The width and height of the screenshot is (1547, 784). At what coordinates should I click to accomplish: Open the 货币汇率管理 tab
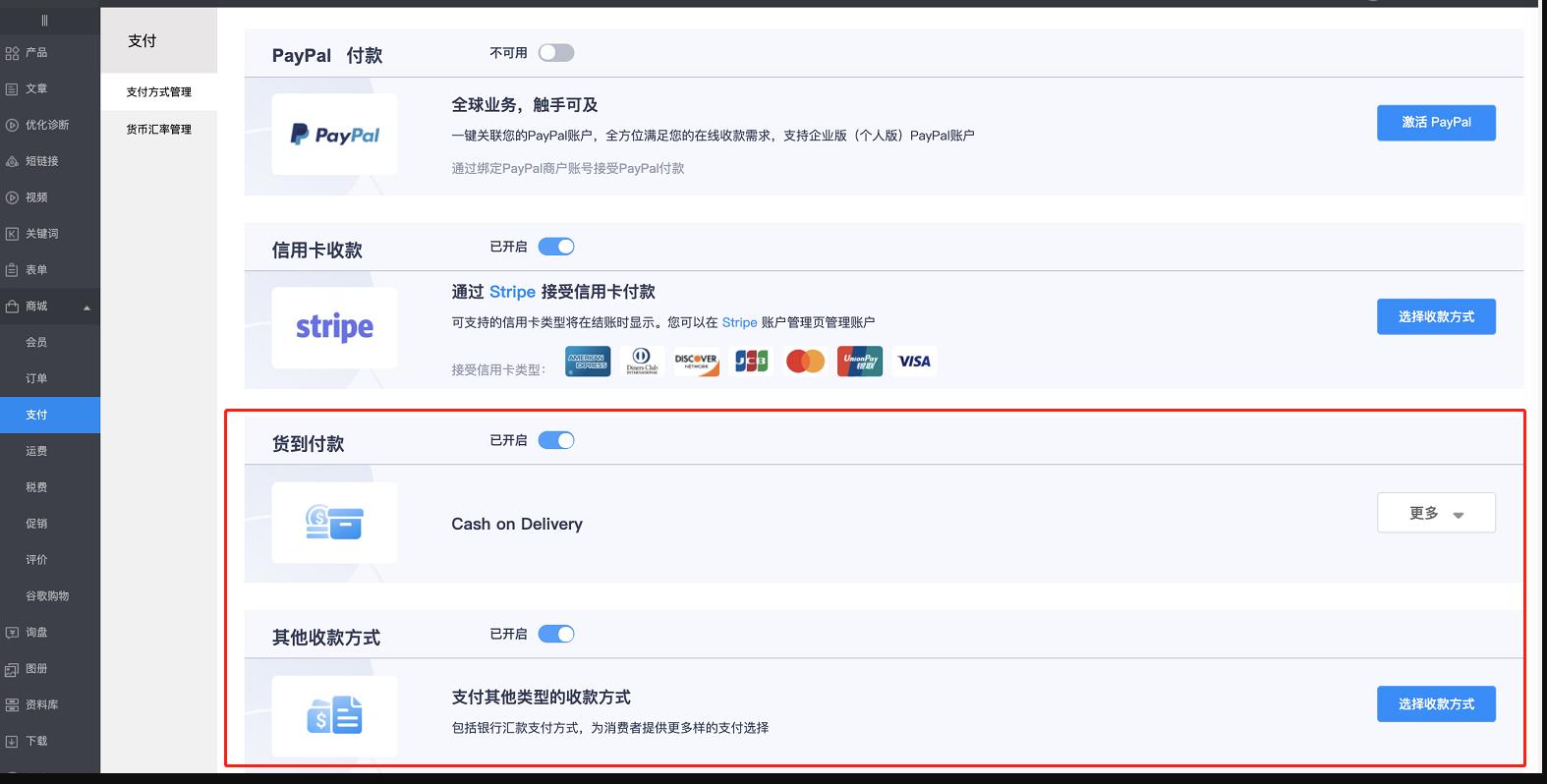click(158, 130)
